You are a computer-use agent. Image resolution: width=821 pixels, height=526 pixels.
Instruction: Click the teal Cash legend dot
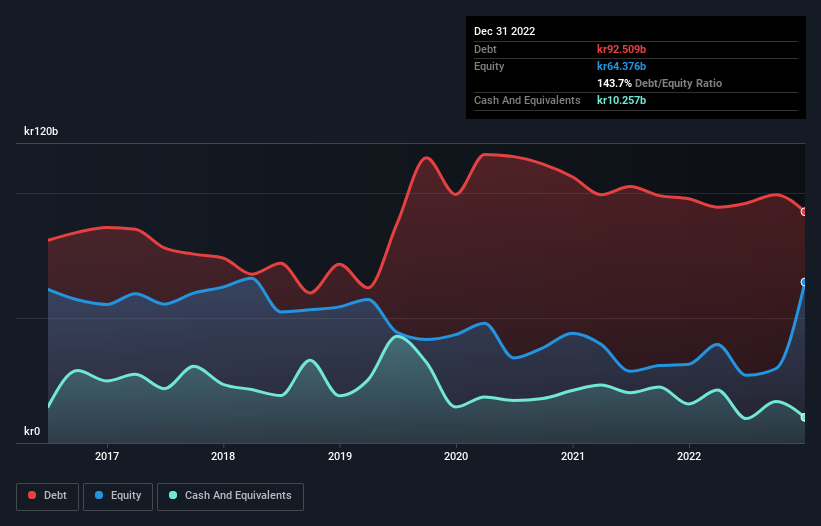point(173,495)
